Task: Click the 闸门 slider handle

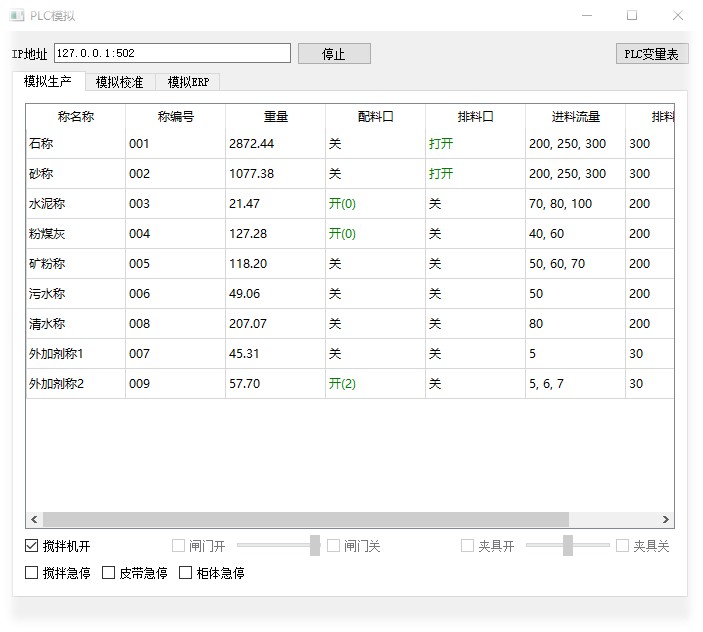Action: 315,546
